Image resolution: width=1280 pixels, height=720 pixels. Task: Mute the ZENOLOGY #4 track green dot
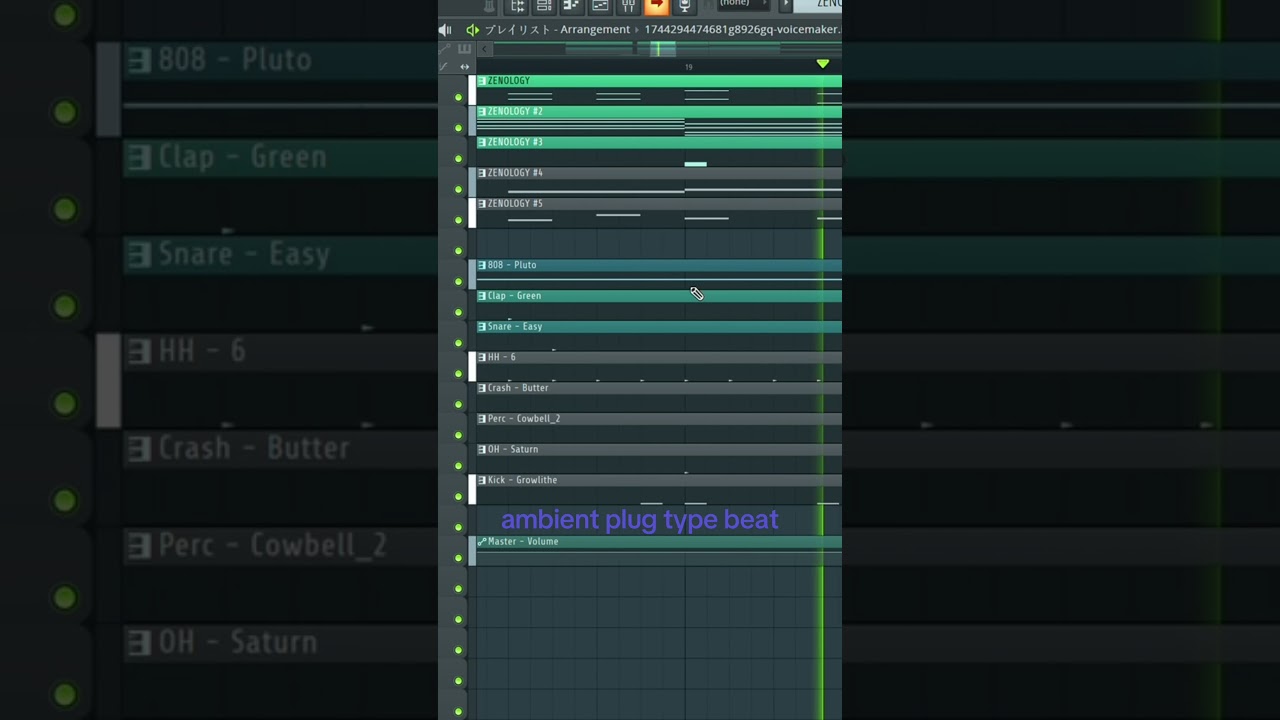tap(458, 189)
